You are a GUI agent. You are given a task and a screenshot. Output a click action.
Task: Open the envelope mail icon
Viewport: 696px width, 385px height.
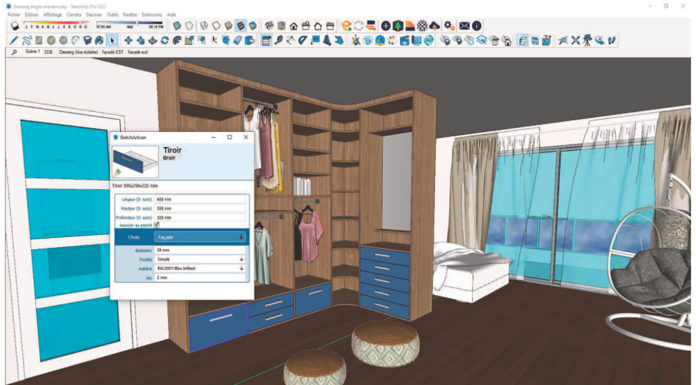click(x=464, y=26)
